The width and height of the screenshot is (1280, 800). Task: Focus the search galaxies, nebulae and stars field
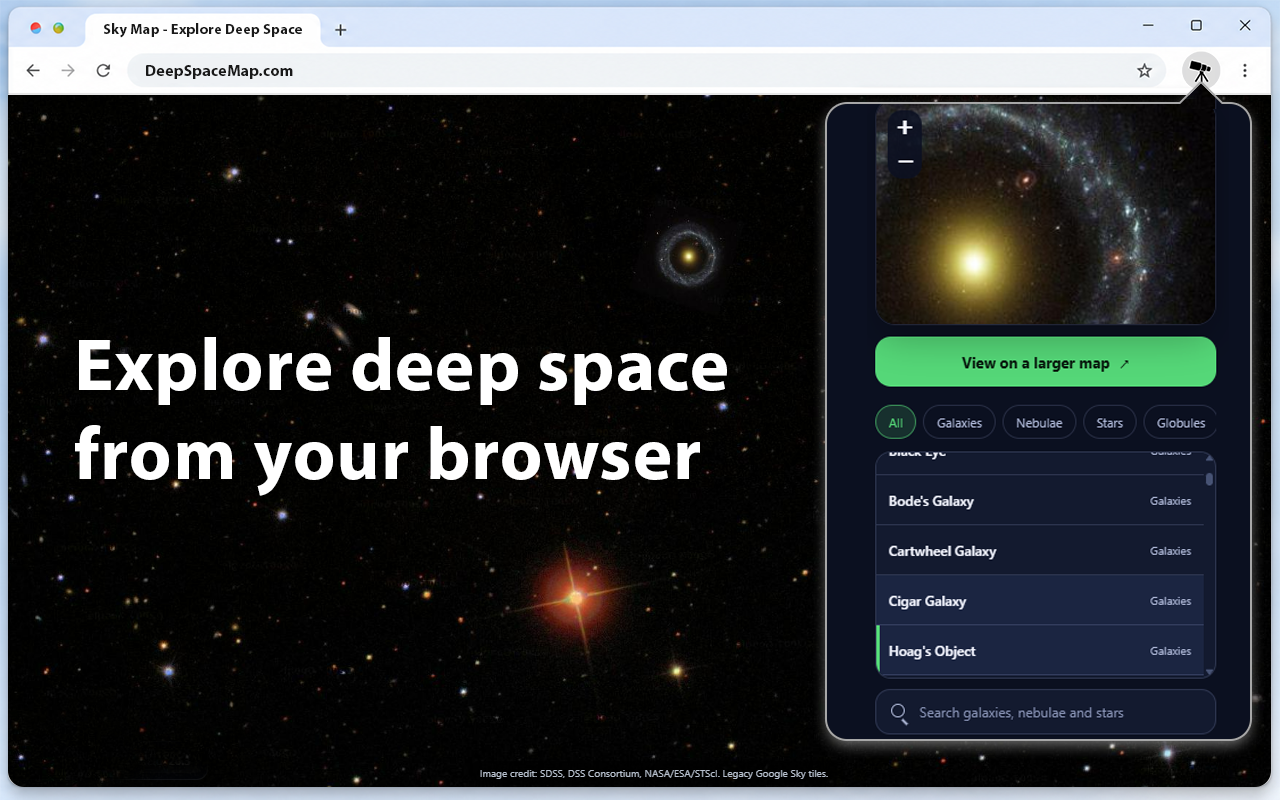tap(1045, 712)
